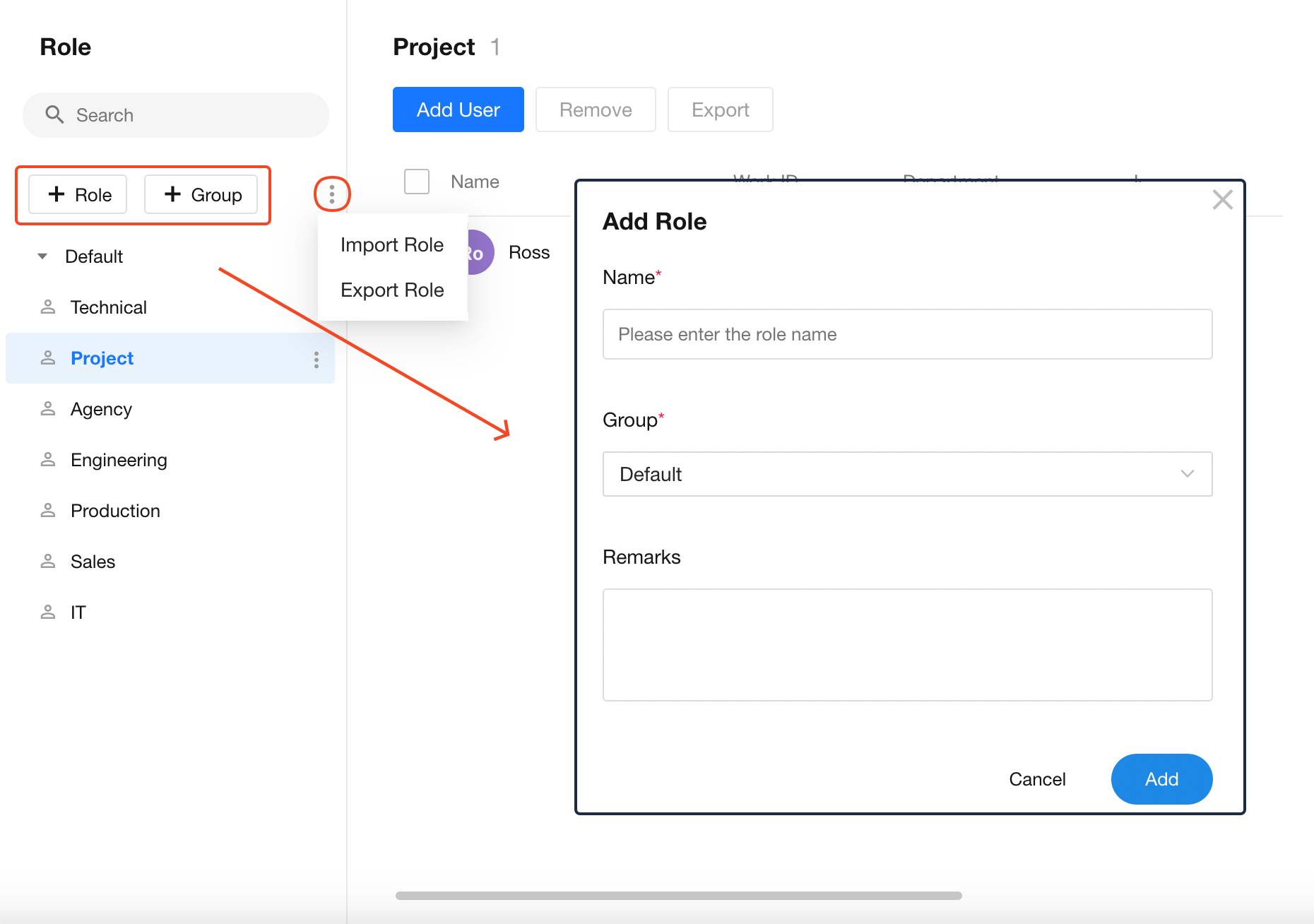Click the horizontal scrollbar at the bottom

(678, 896)
